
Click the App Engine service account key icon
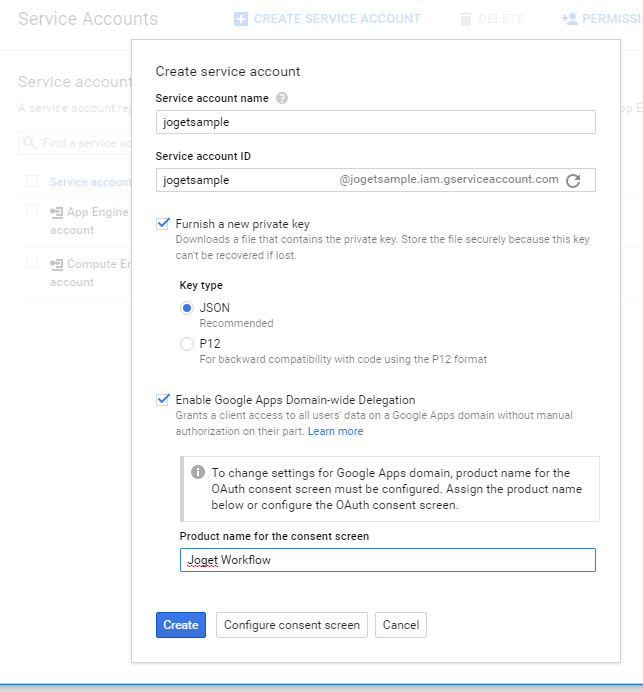point(56,212)
